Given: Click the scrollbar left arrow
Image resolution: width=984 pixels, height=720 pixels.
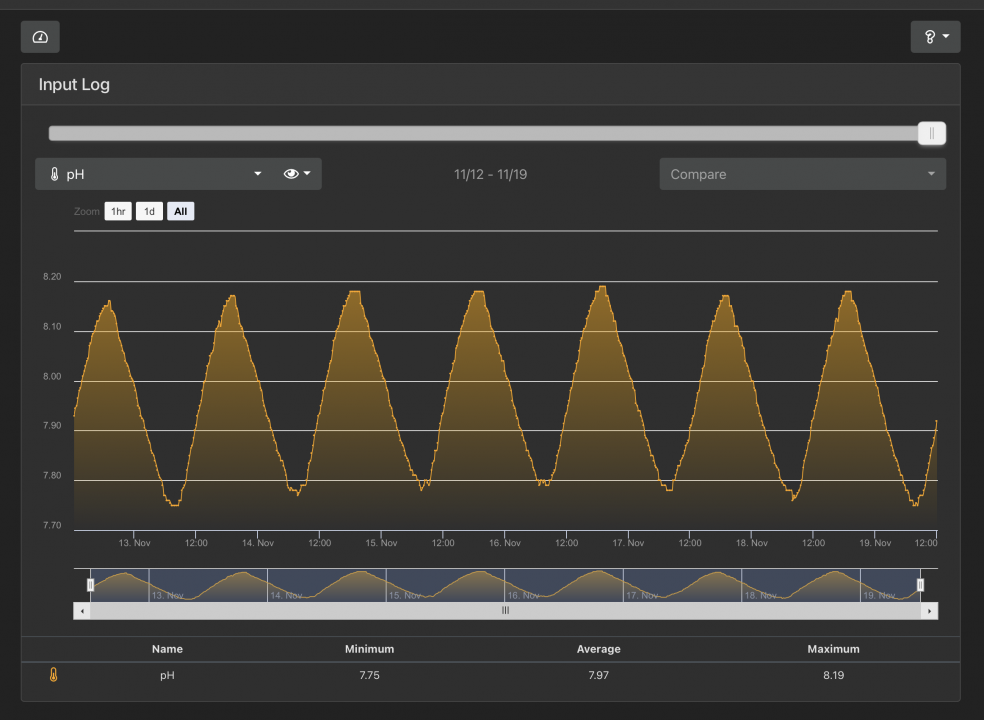Looking at the screenshot, I should (x=82, y=610).
